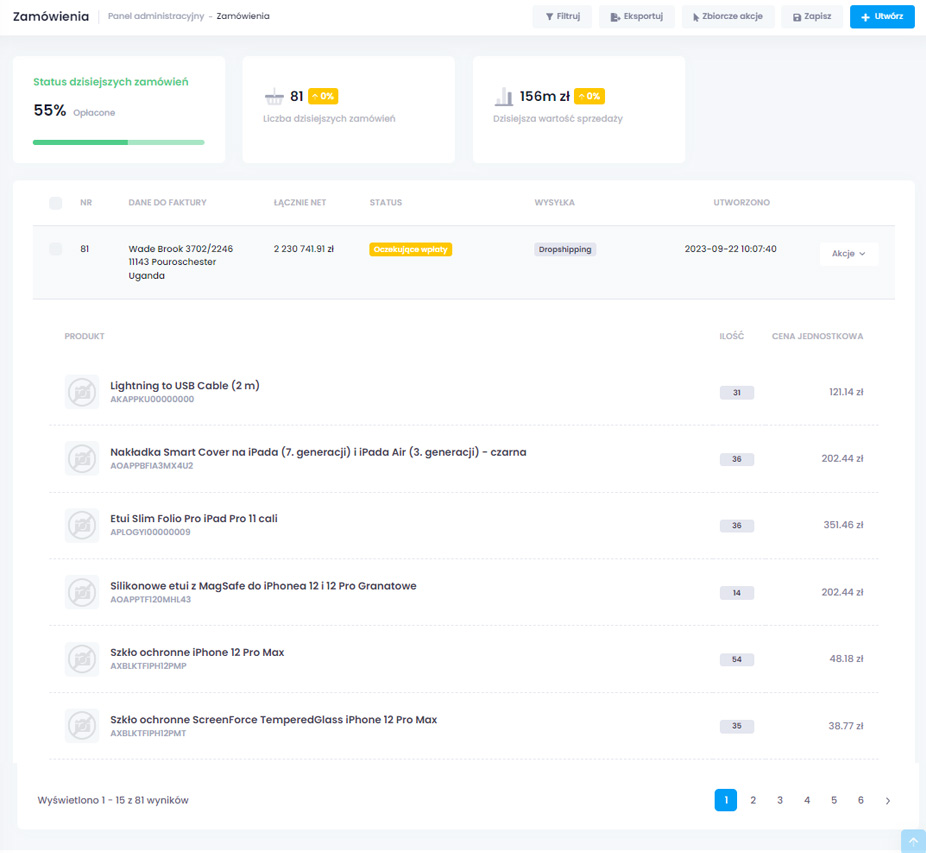The height and width of the screenshot is (853, 926).
Task: Jump to pagination page 6
Action: [x=861, y=801]
